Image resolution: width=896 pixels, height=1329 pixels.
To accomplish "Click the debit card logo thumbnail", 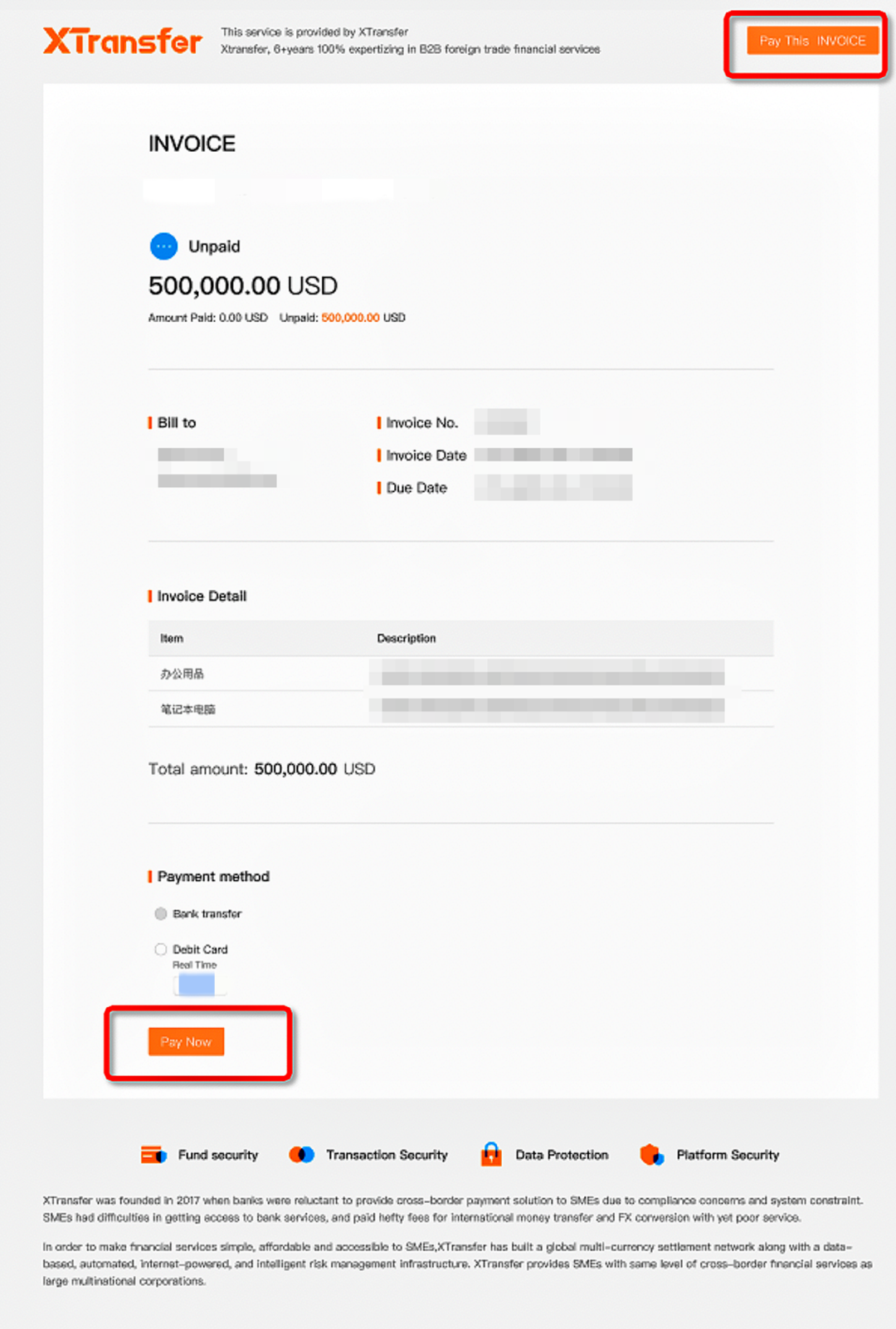I will click(x=197, y=985).
